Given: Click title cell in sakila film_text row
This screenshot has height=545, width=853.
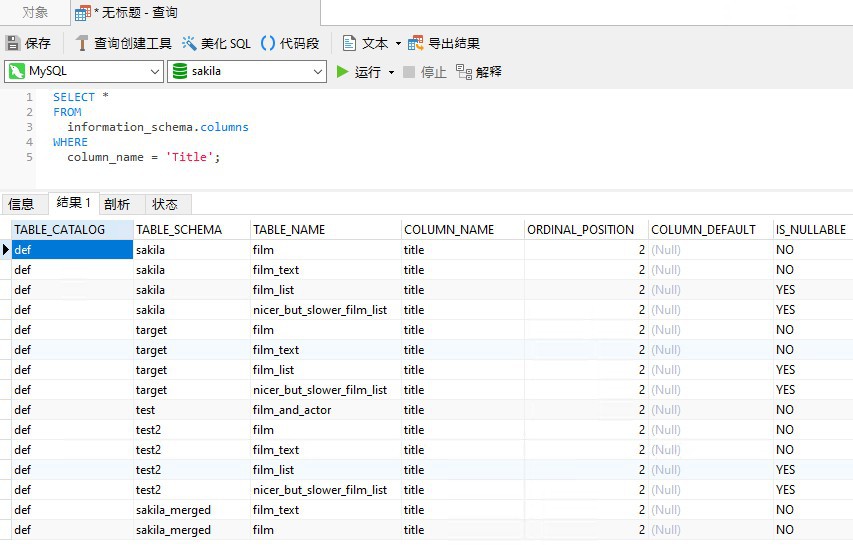Looking at the screenshot, I should (462, 270).
